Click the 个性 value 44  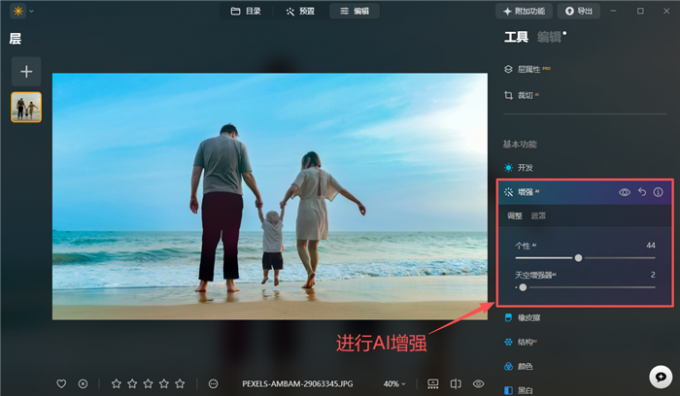coord(651,245)
